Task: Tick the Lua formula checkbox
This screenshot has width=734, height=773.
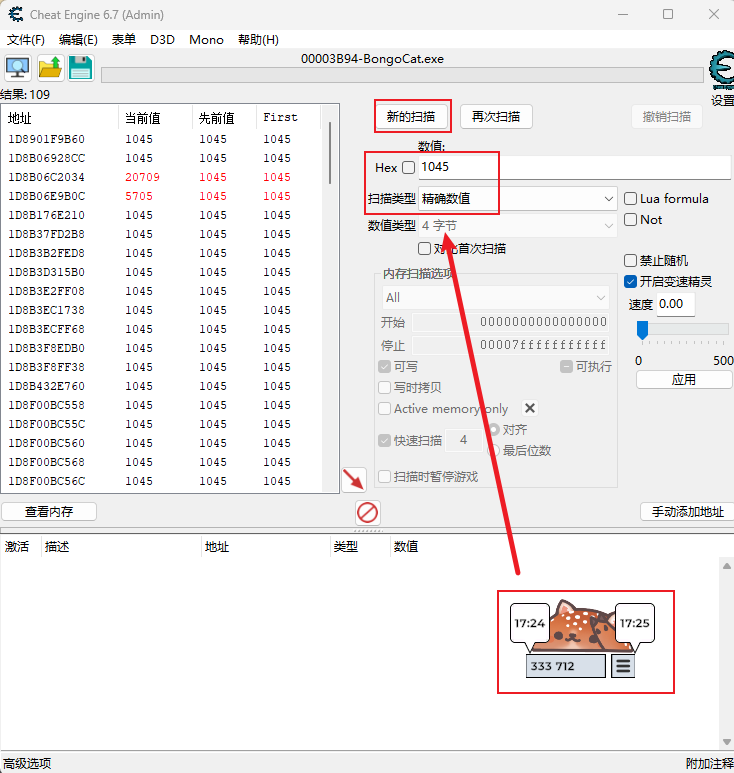Action: click(x=631, y=199)
